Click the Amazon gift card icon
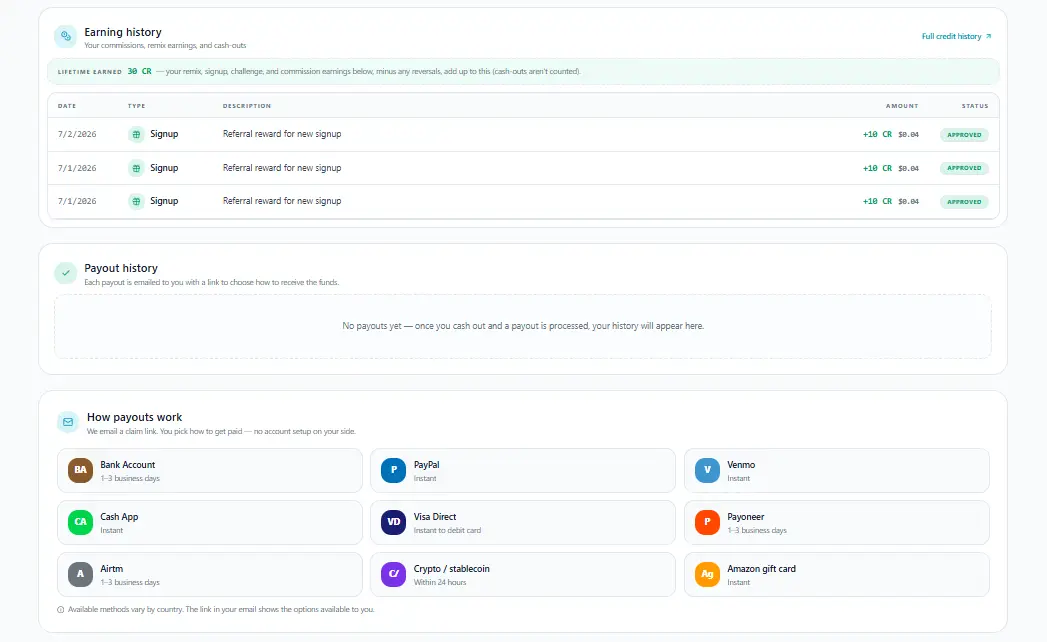 click(707, 574)
